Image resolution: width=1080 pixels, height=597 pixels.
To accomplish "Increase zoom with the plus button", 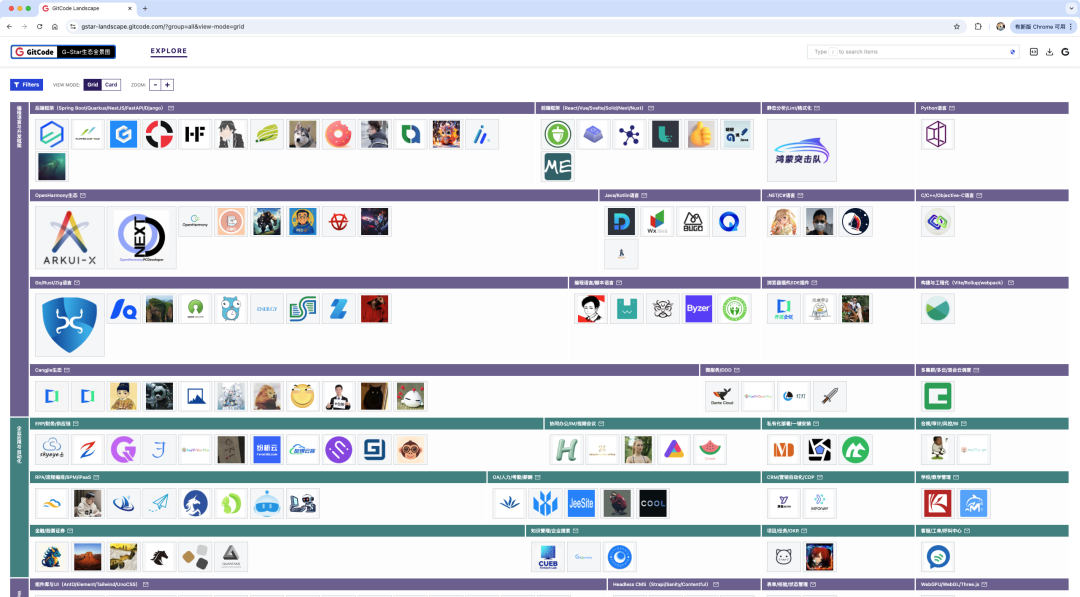I will [x=167, y=85].
